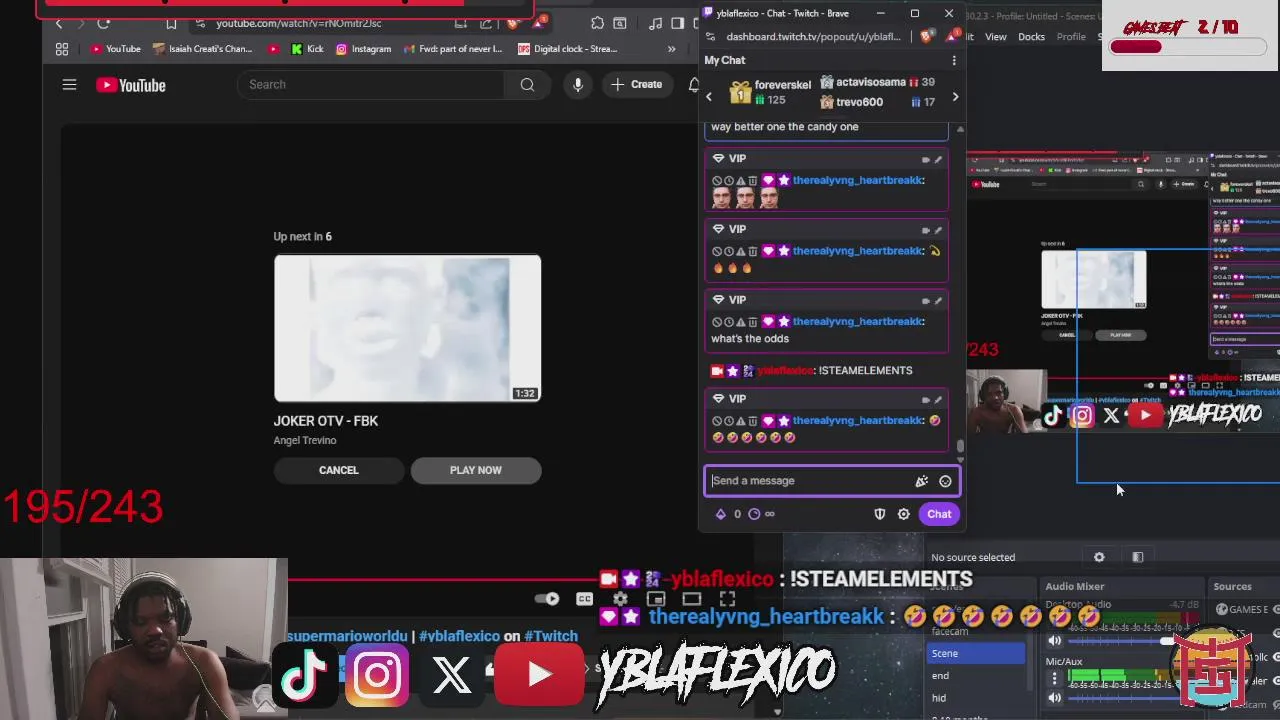Open the Instagram bookmark
This screenshot has width=1280, height=720.
tap(363, 49)
